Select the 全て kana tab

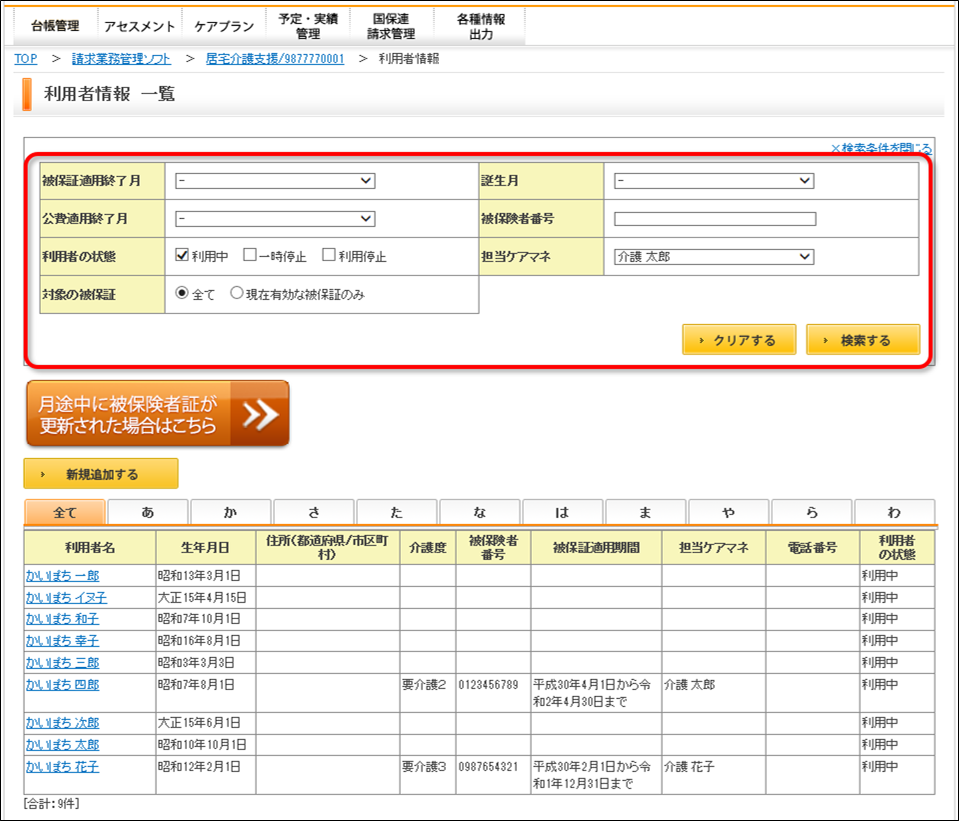tap(65, 512)
